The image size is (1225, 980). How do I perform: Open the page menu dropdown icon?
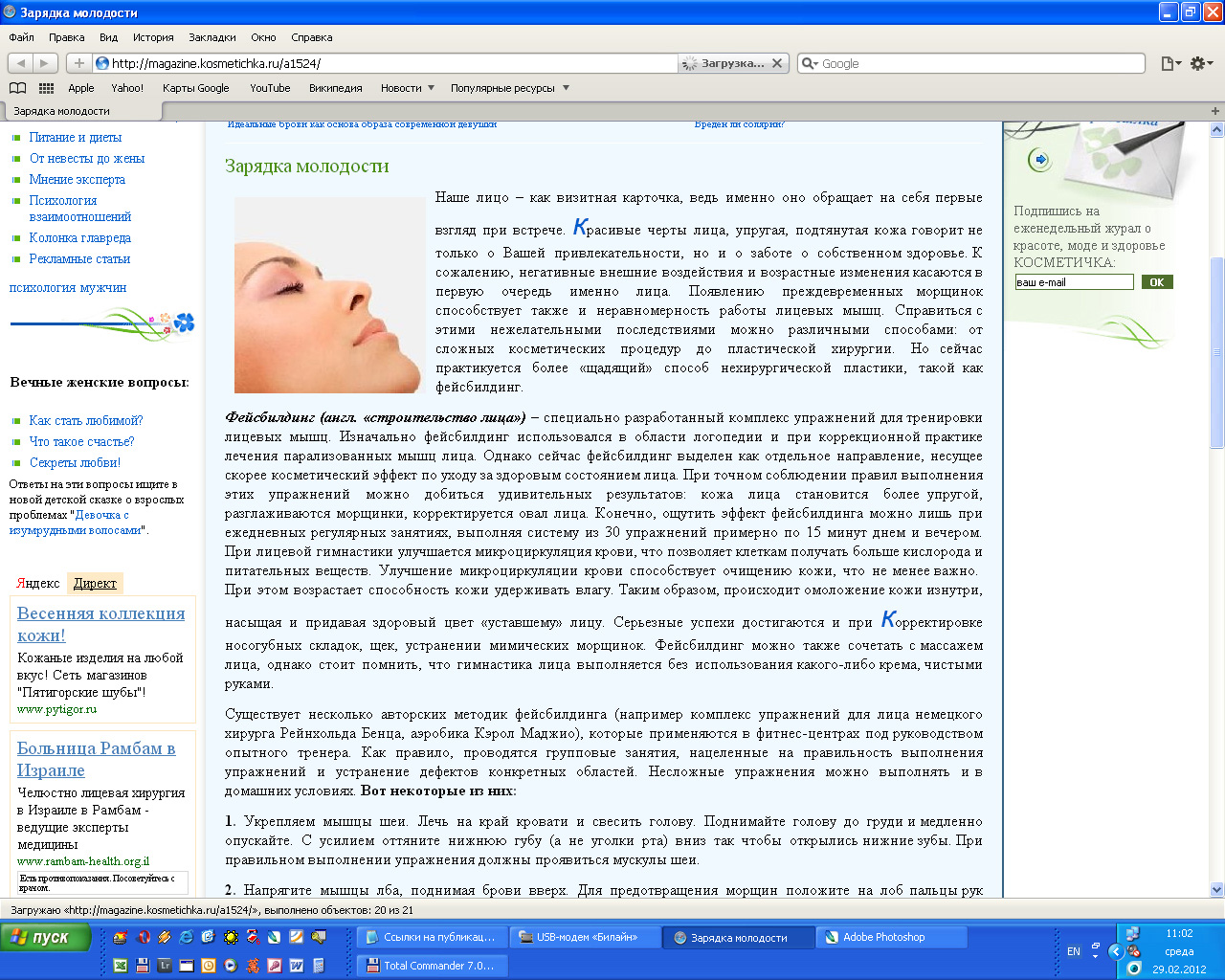(1171, 63)
